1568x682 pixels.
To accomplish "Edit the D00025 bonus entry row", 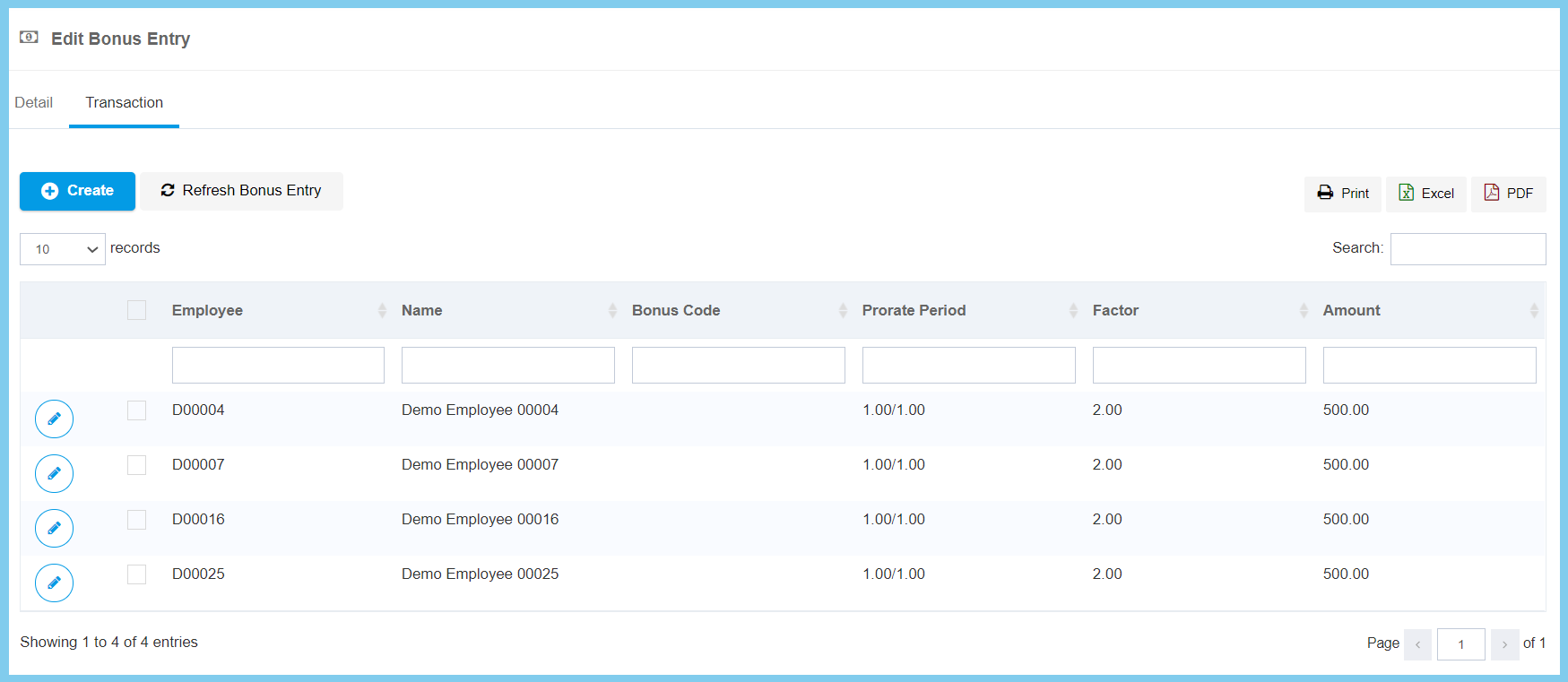I will tap(54, 583).
